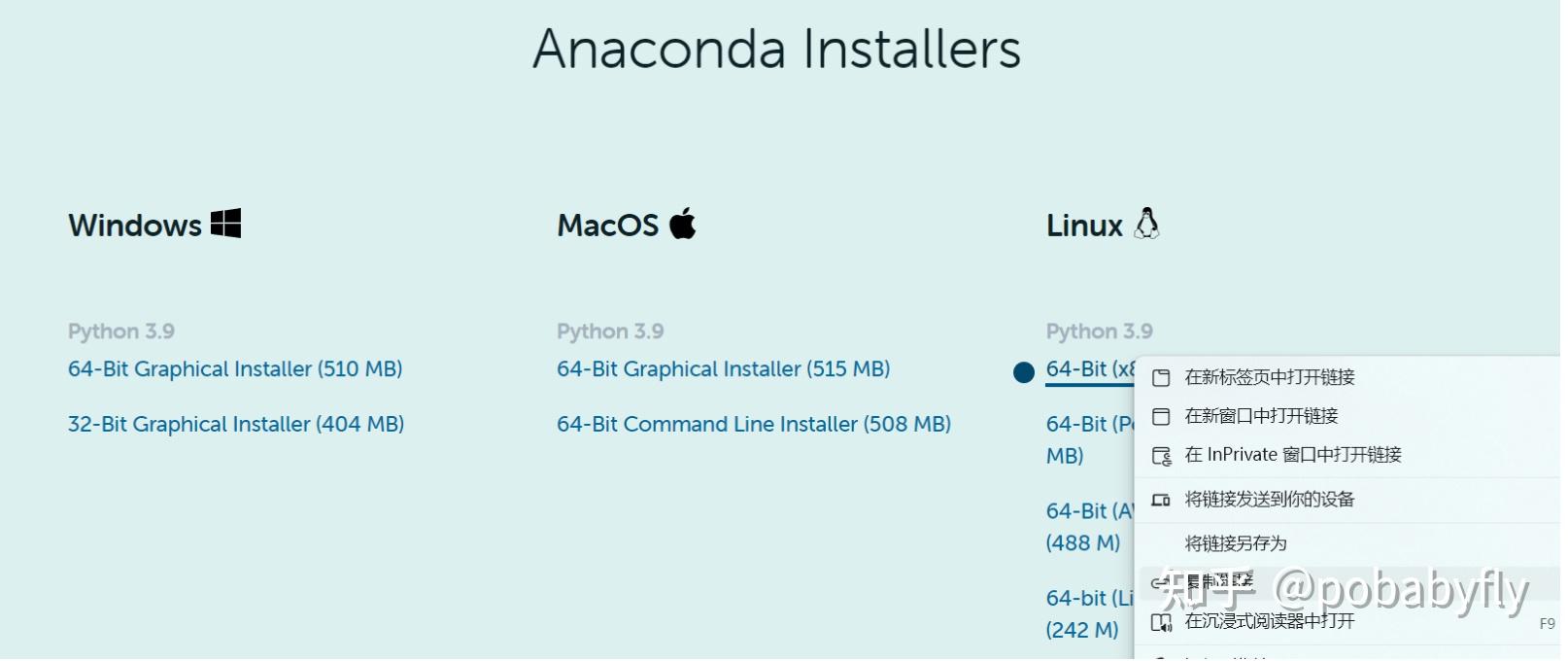Open the 32-Bit Graphical Installer (404 MB) link
Viewport: 1568px width, 661px height.
click(x=237, y=423)
